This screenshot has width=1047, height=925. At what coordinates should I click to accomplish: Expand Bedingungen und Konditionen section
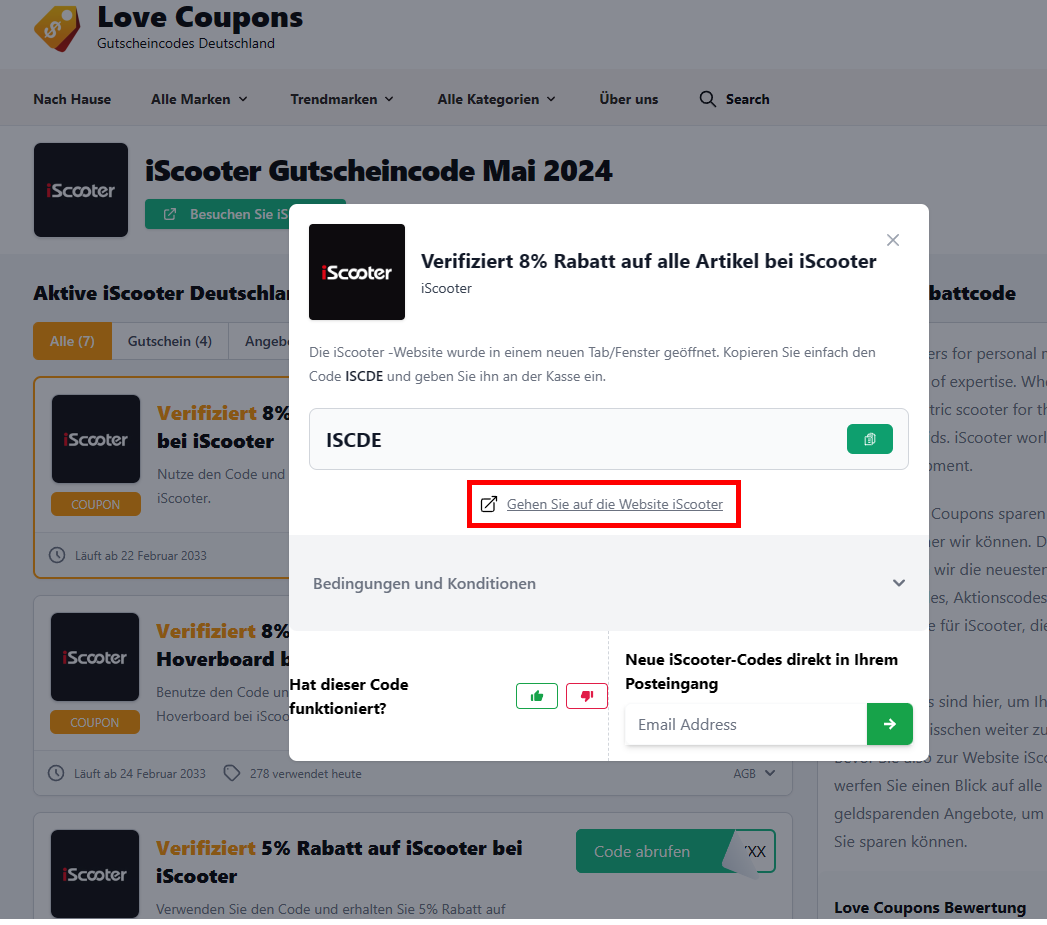pos(609,583)
